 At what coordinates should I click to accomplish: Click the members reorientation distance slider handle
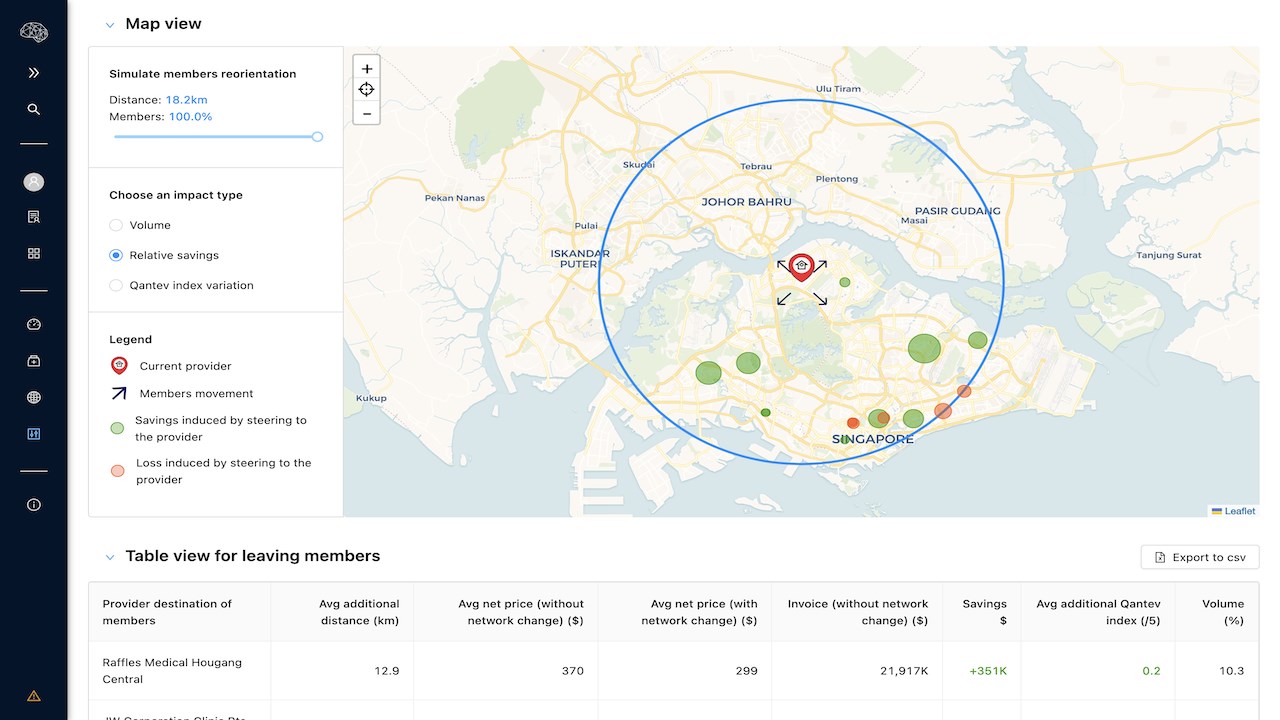[x=317, y=137]
